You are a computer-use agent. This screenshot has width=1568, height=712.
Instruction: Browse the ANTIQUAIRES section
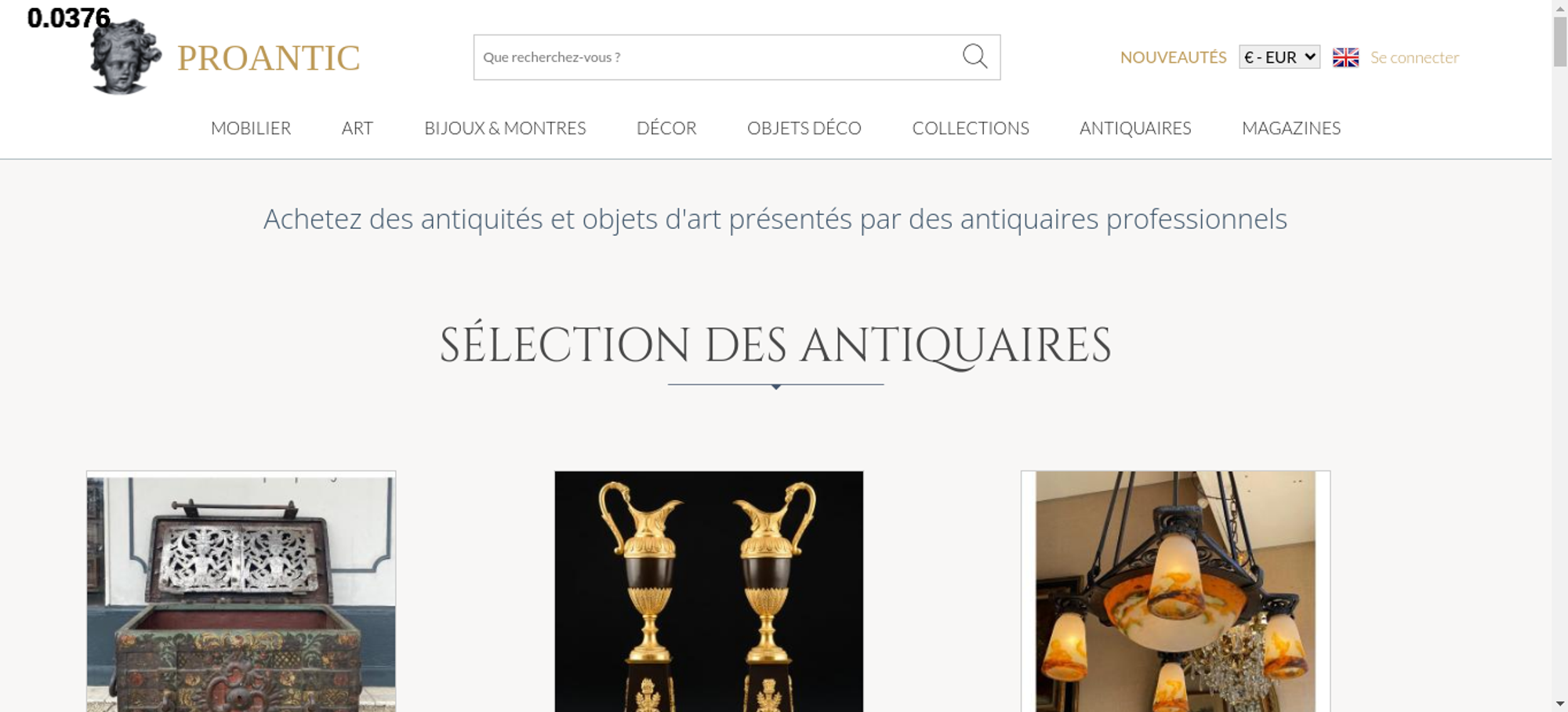point(1135,128)
